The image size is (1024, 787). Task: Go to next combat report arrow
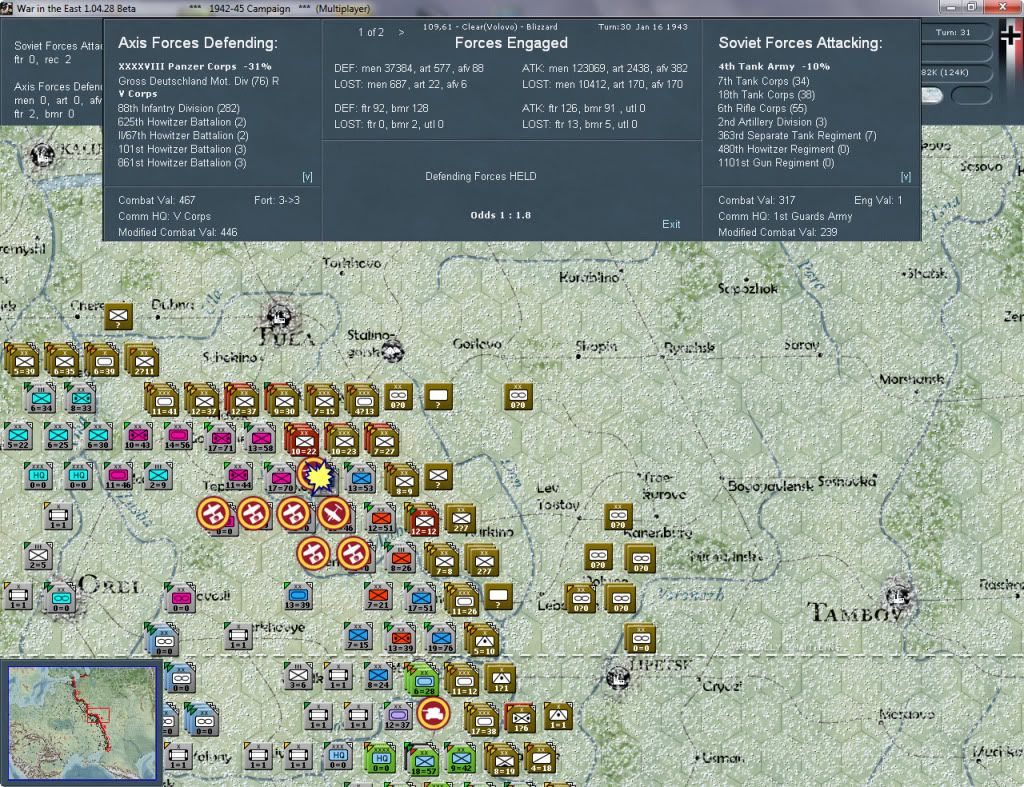401,32
